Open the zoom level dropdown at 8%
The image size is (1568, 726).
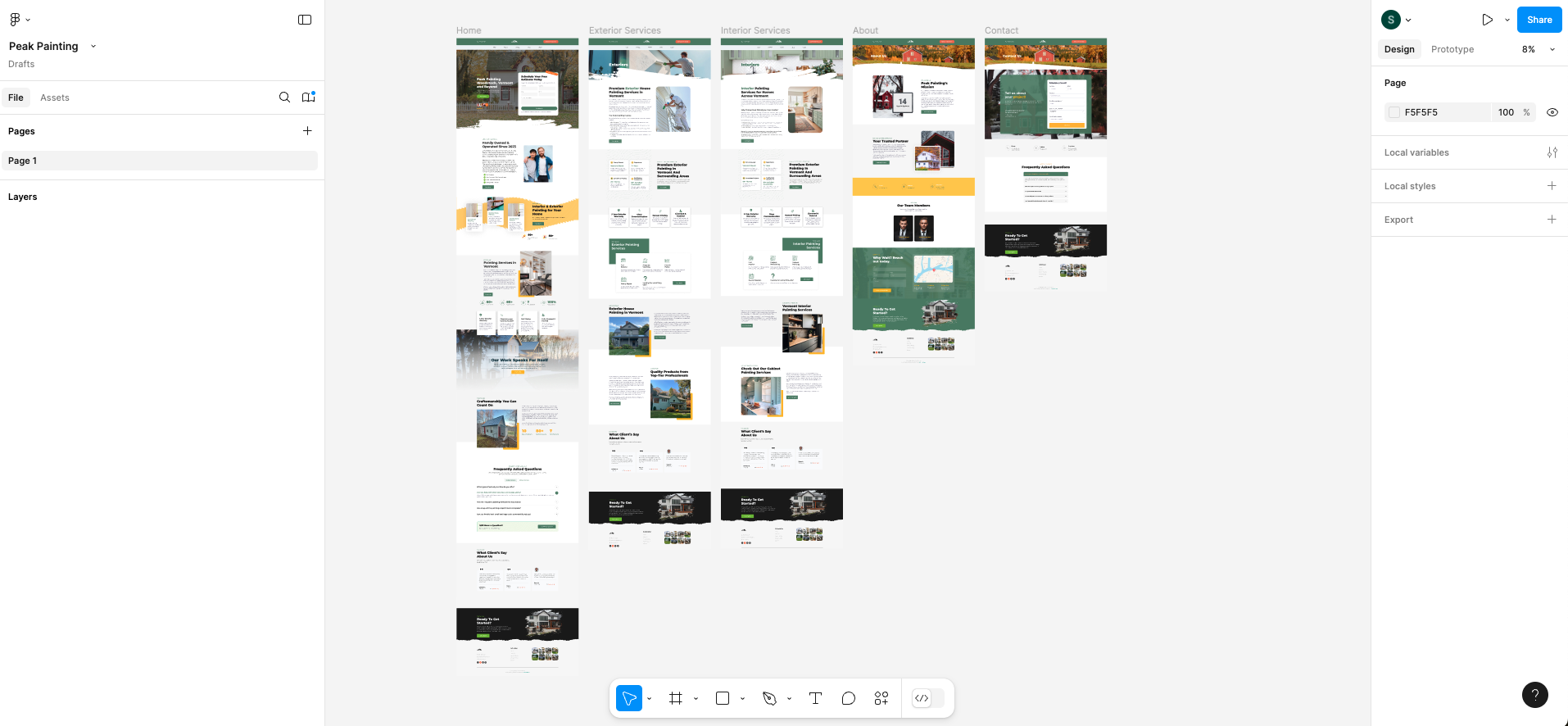pos(1539,49)
